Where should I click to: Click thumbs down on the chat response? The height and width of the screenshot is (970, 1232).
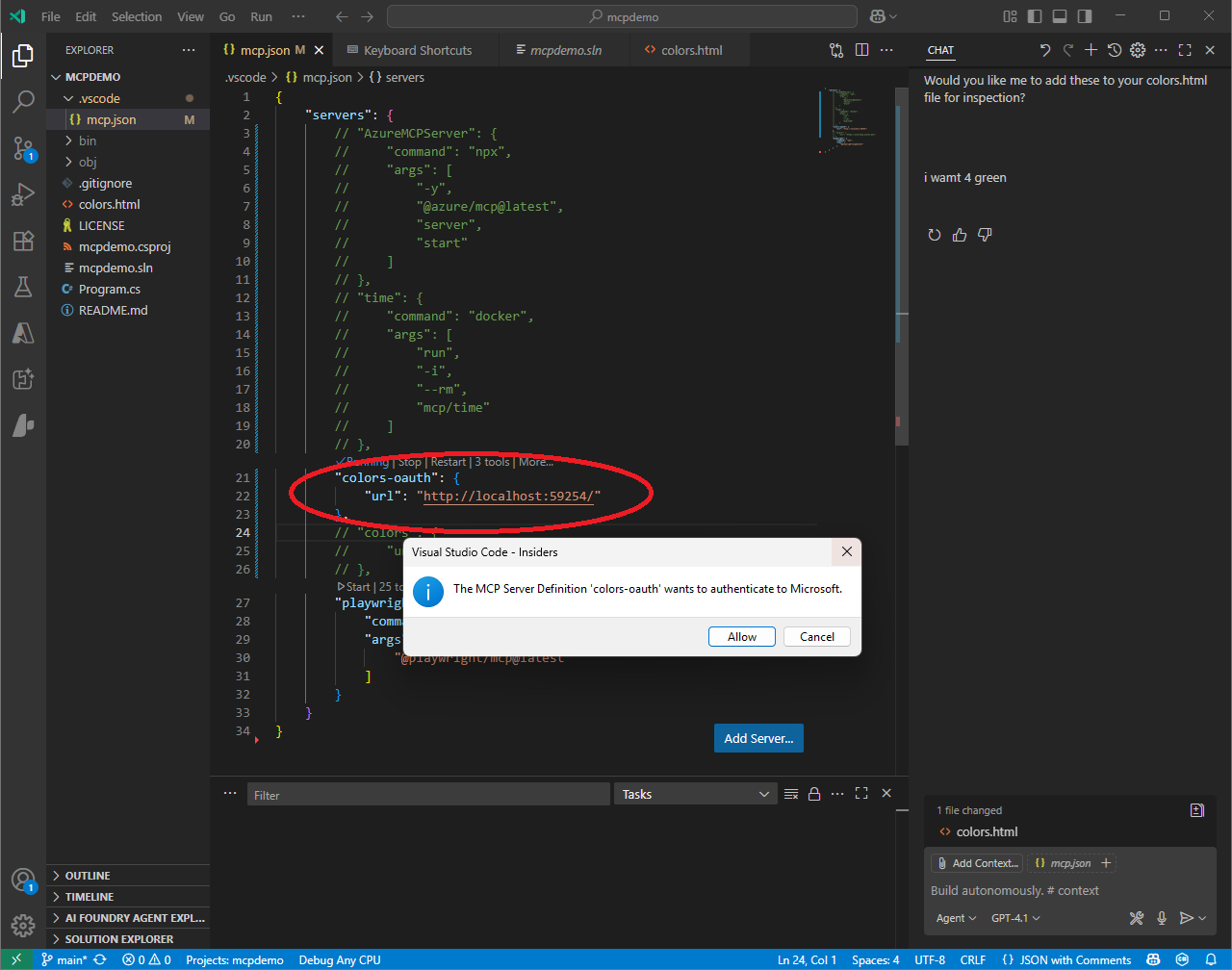[x=985, y=234]
